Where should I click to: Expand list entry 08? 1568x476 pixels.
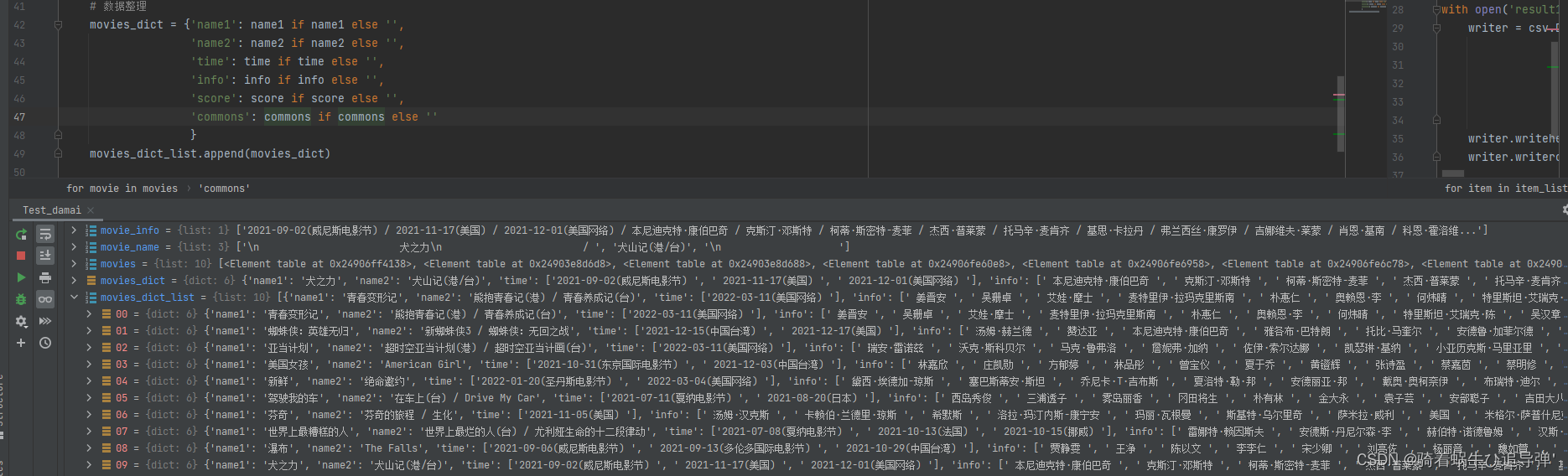coord(90,448)
